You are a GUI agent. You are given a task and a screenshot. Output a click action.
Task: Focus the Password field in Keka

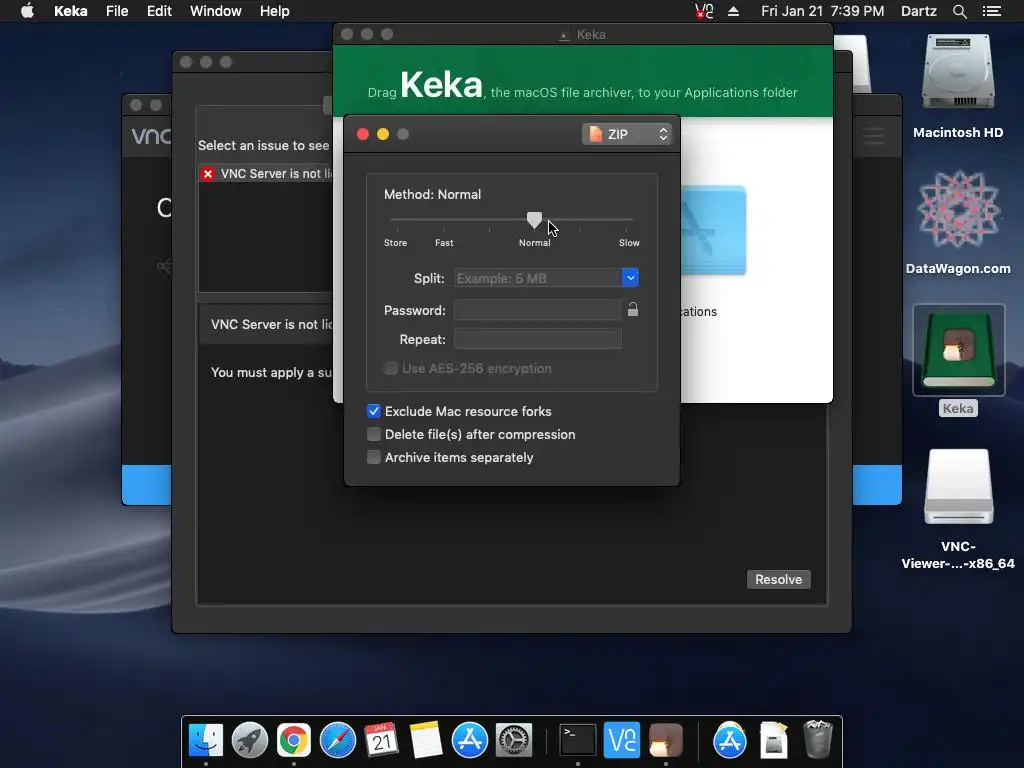pos(537,310)
